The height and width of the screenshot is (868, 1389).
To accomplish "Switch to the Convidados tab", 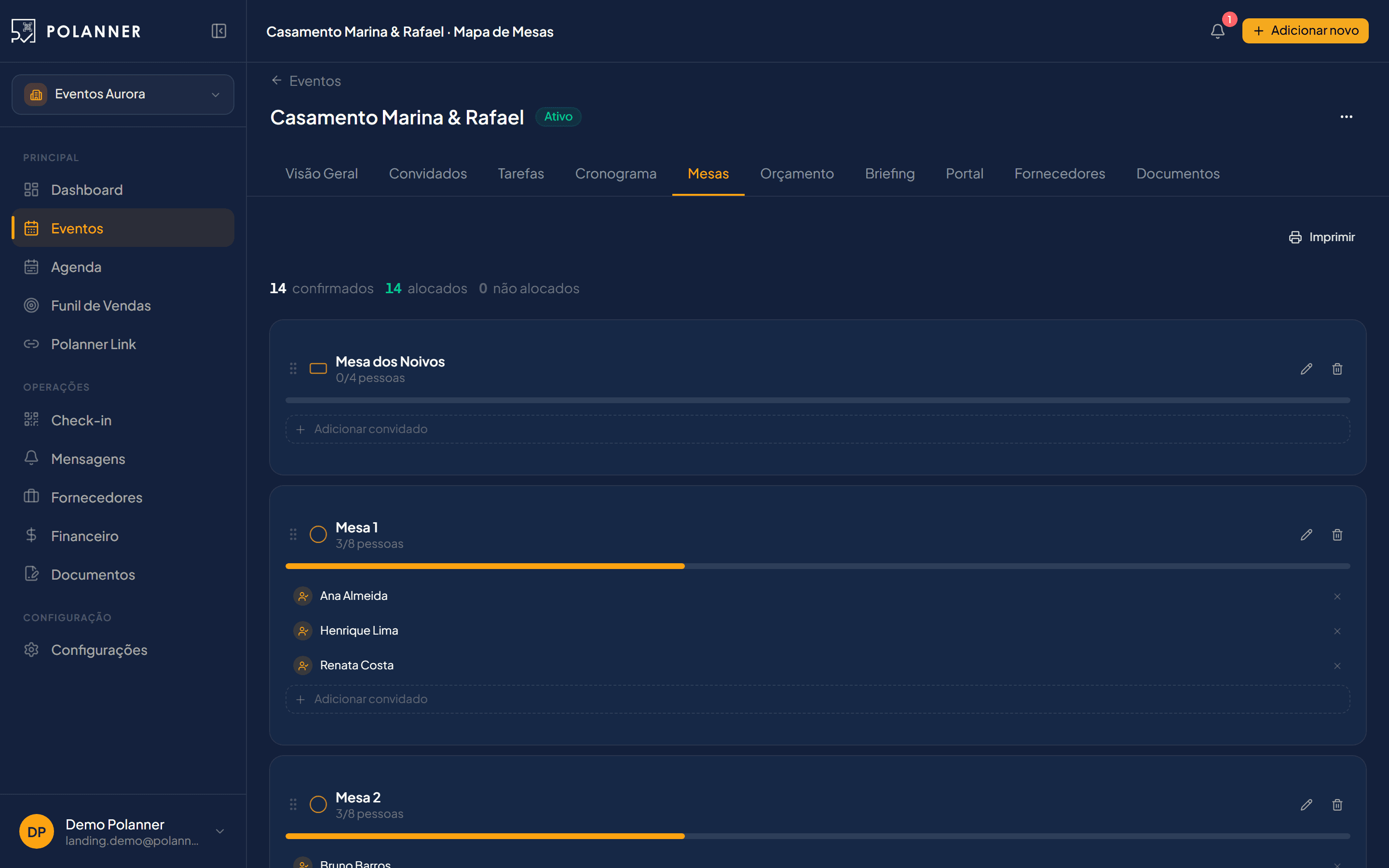I will point(428,174).
